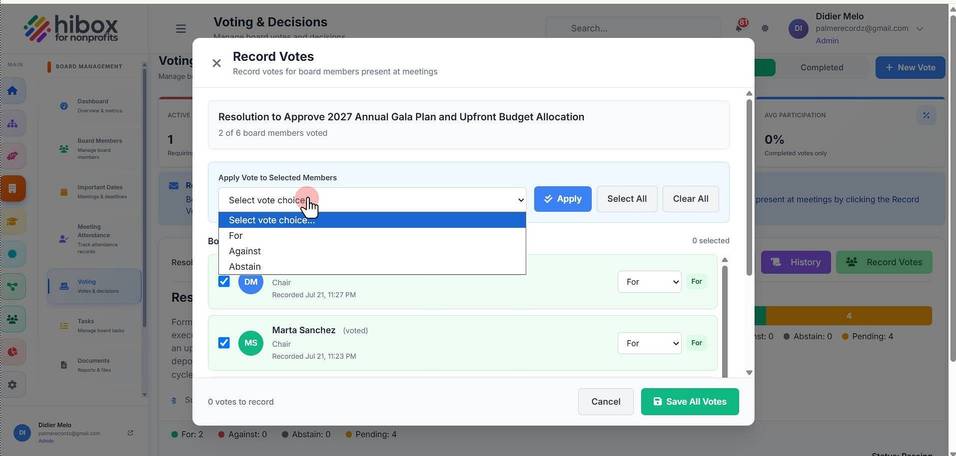Expand the user account chevron in header

pyautogui.click(x=920, y=29)
